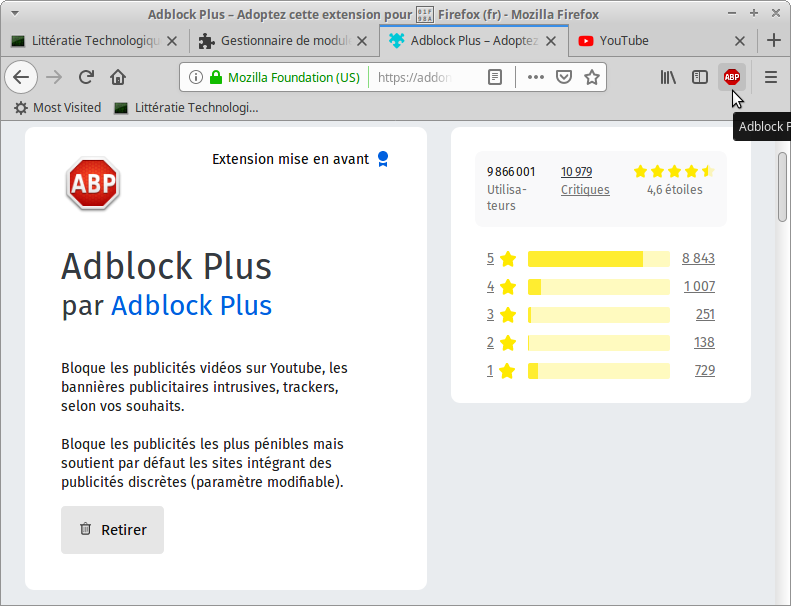Save the page to Pocket
This screenshot has height=606, width=791.
pos(564,77)
